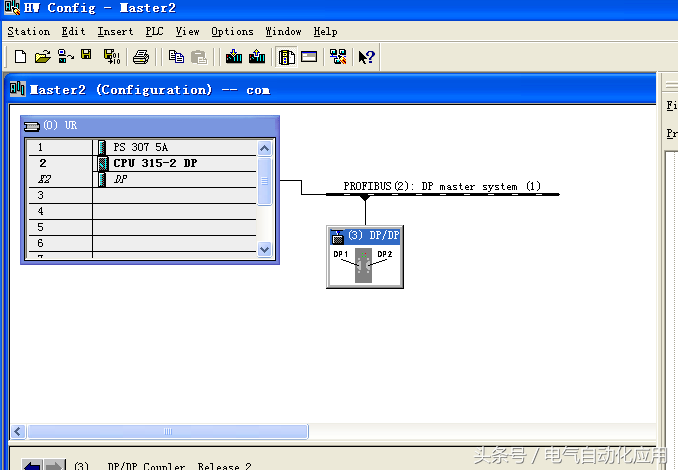
Task: Toggle the hardware Catalog view icon
Action: coord(287,57)
